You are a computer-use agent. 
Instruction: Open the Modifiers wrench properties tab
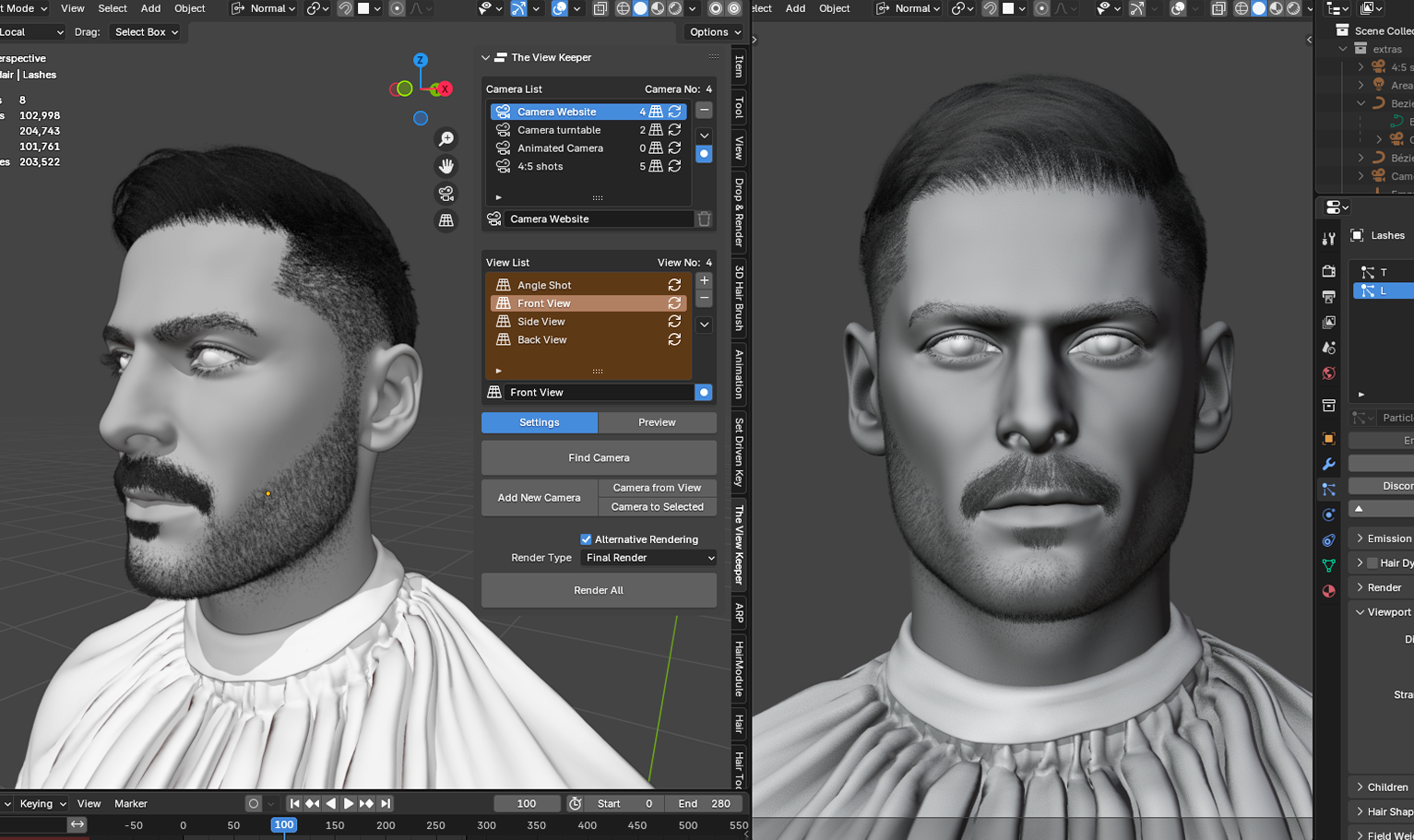tap(1328, 464)
